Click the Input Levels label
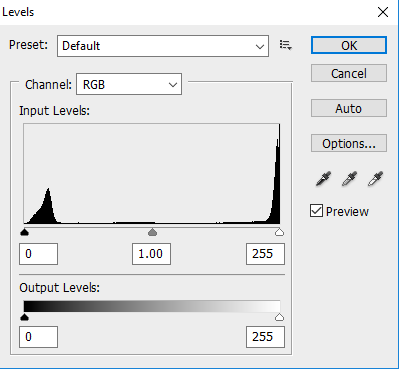The width and height of the screenshot is (399, 369). [x=54, y=111]
